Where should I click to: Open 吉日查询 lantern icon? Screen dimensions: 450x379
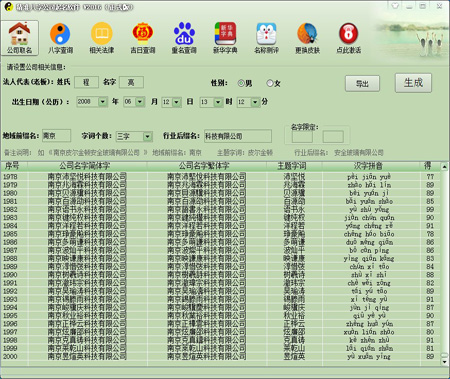(x=143, y=37)
